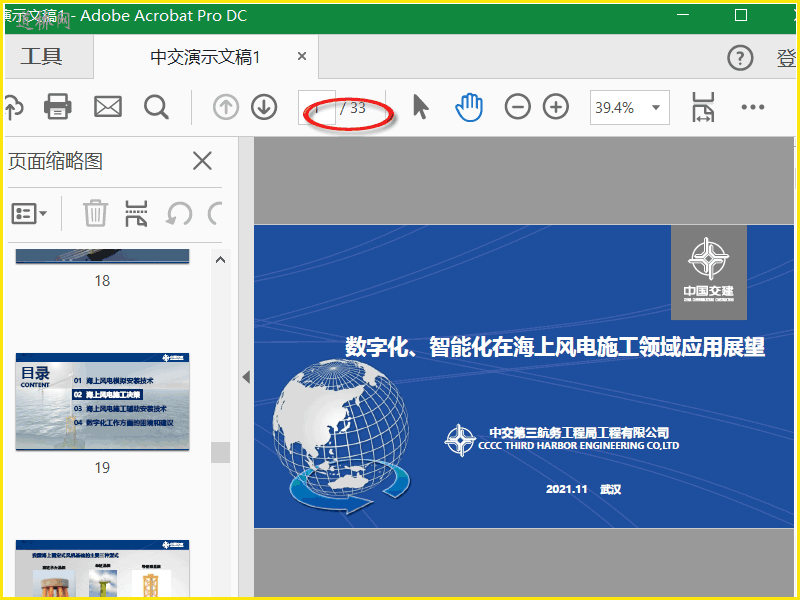
Task: Zoom in with the plus button
Action: tap(556, 107)
